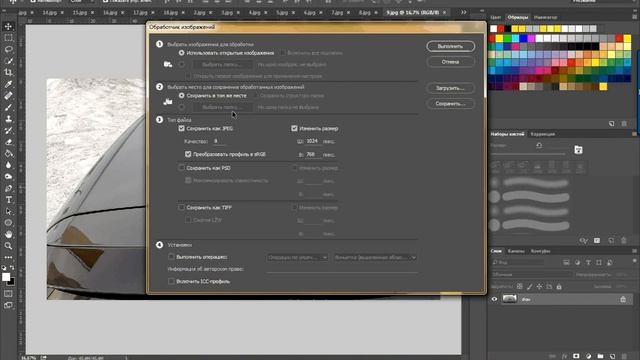Screen dimensions: 640x360
Task: Select the Pen tool
Action: [9, 188]
